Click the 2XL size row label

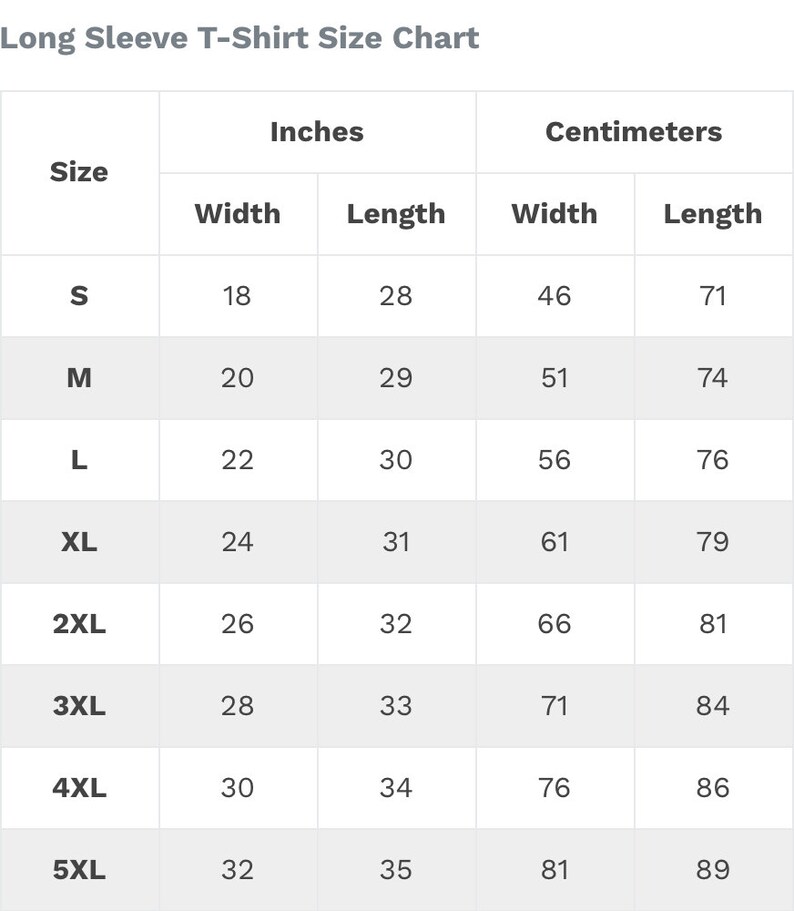(80, 624)
